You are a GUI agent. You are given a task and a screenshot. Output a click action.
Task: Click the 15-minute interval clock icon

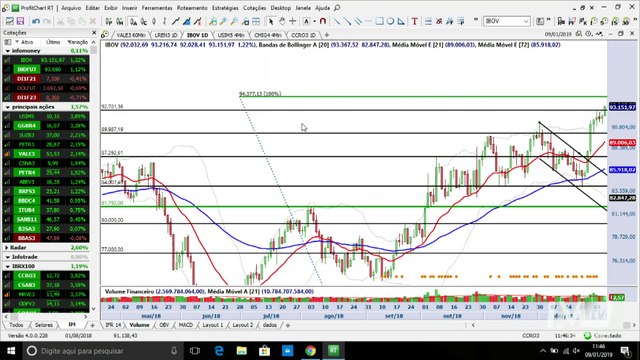tap(615, 21)
